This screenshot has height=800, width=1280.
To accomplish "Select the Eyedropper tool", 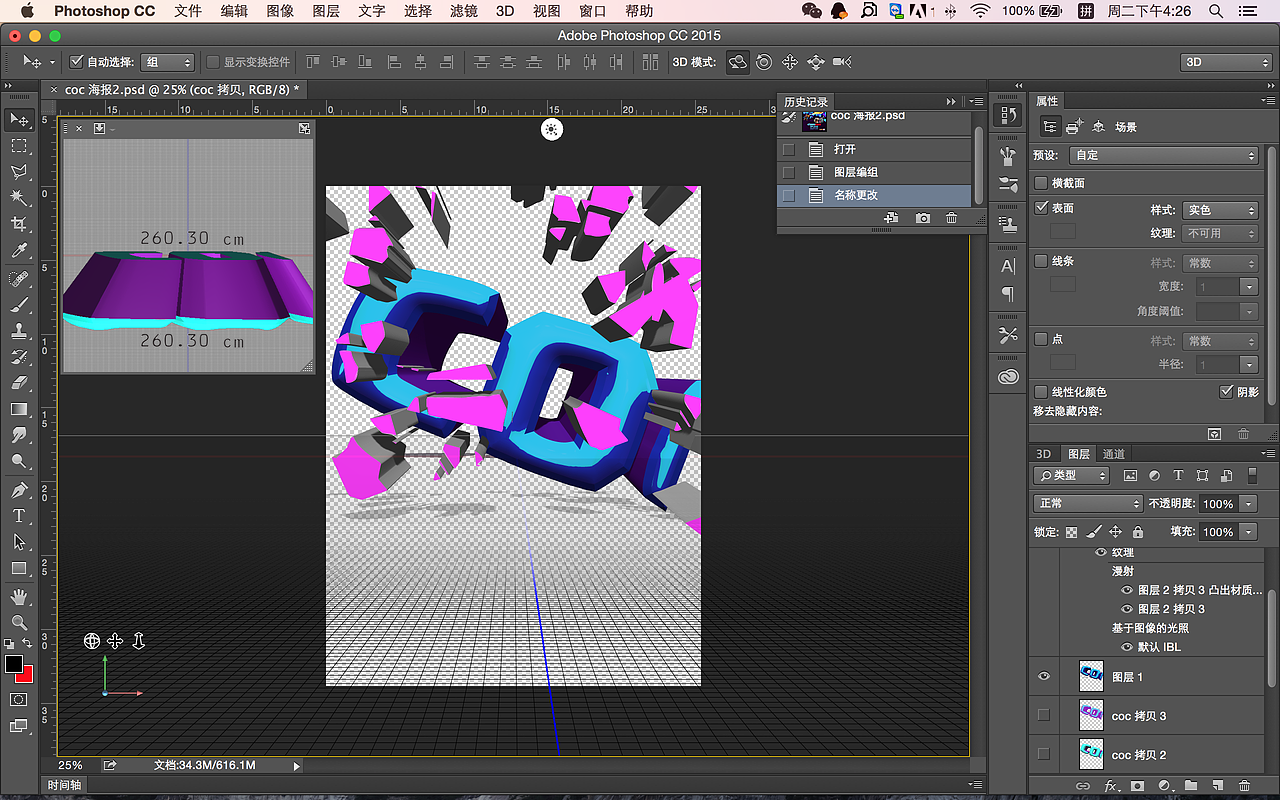I will 19,251.
